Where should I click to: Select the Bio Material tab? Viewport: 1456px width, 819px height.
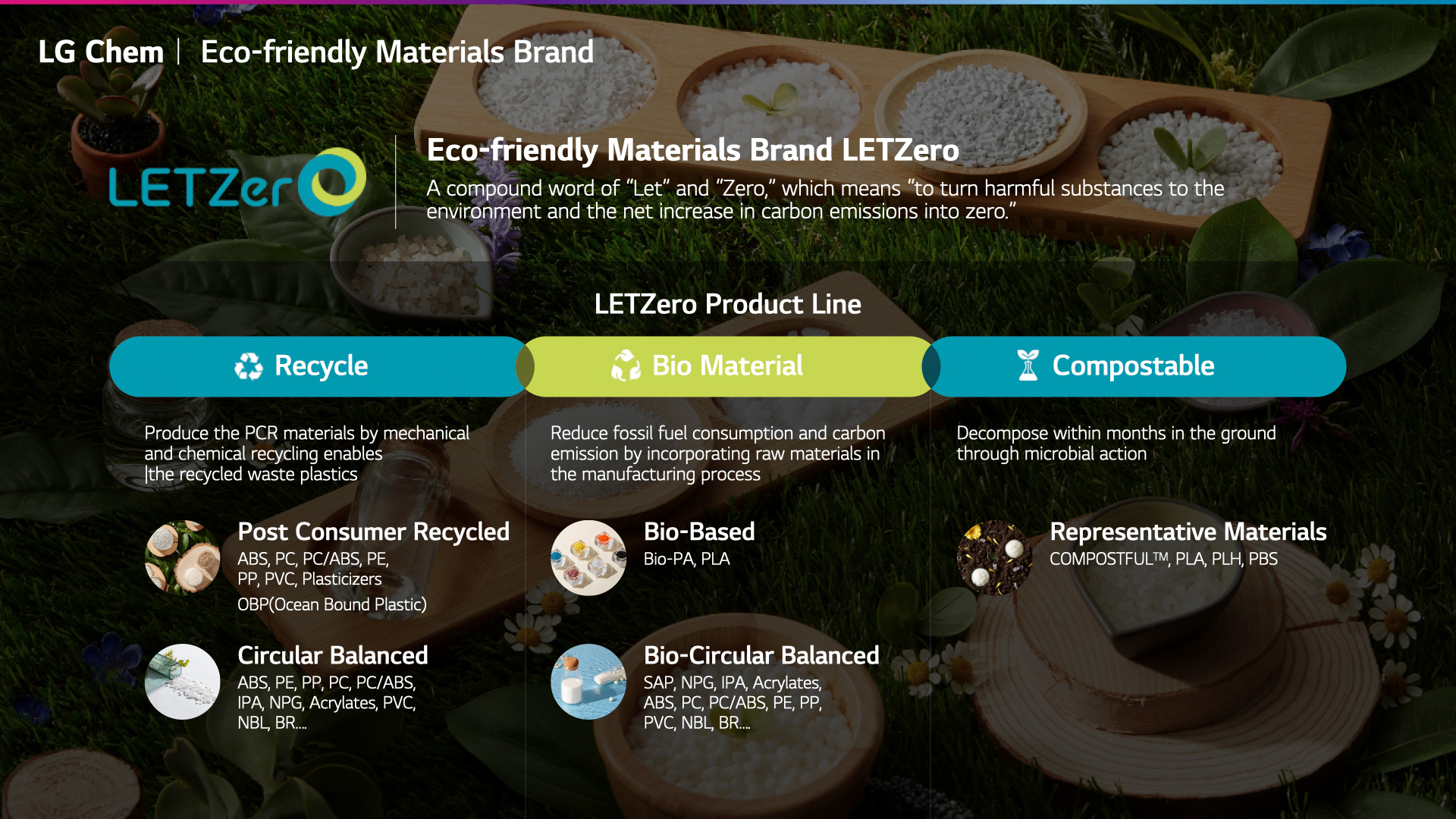(x=728, y=366)
